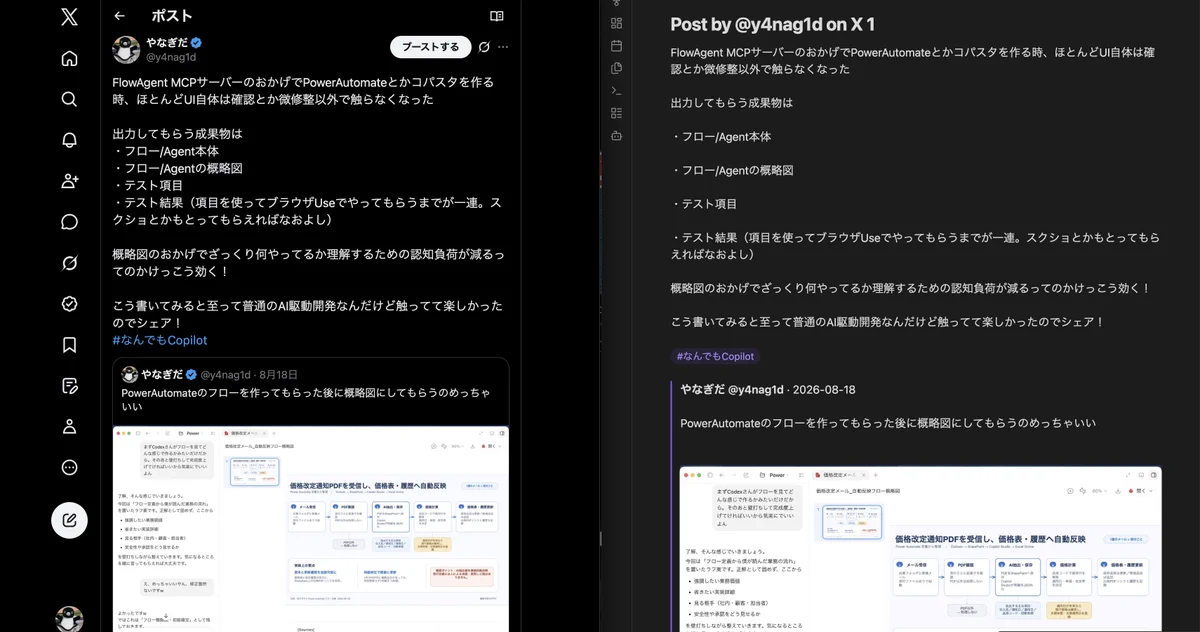The image size is (1200, 632).
Task: Click the ・テスト項目 line in the note
Action: click(704, 204)
